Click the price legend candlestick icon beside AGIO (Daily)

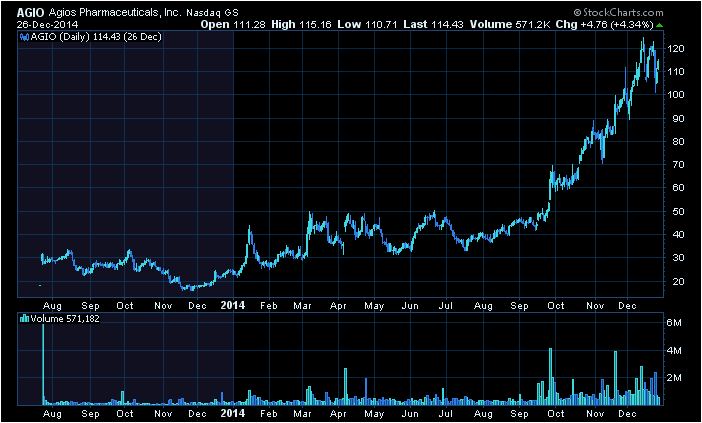(24, 37)
